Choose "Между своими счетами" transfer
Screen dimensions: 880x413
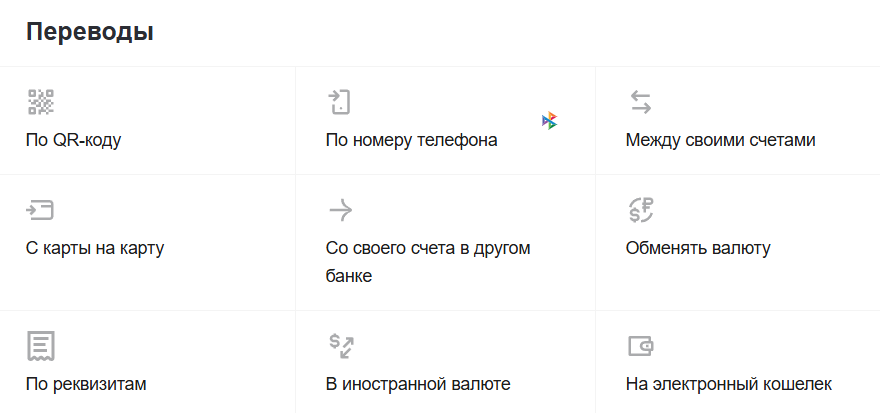click(x=720, y=140)
